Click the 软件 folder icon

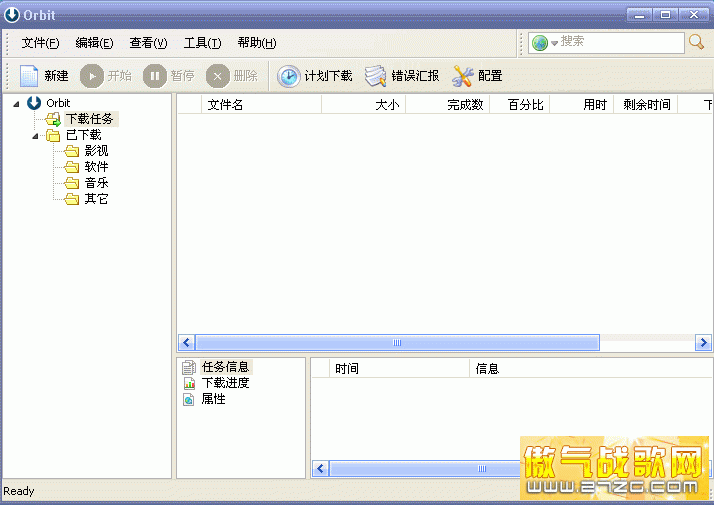click(x=71, y=167)
